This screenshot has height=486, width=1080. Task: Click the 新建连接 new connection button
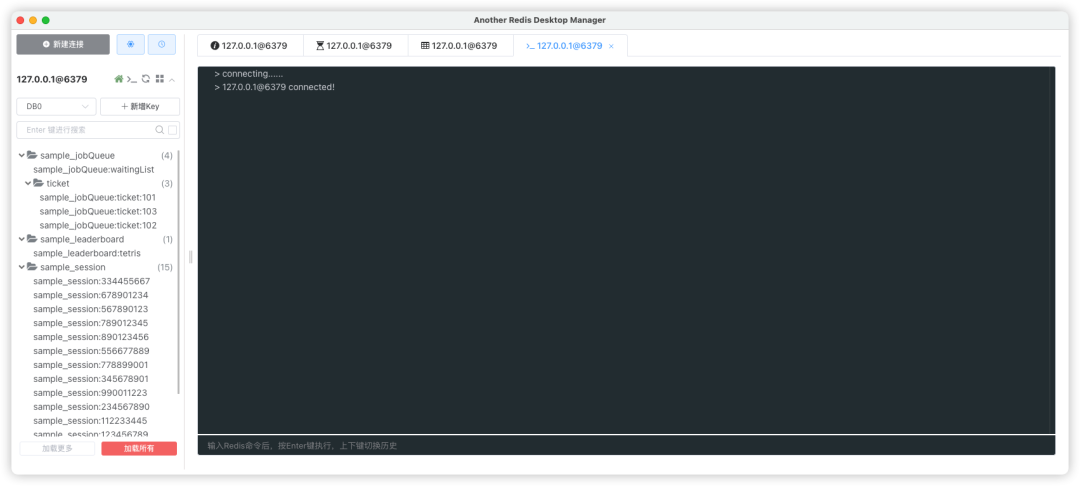[63, 44]
